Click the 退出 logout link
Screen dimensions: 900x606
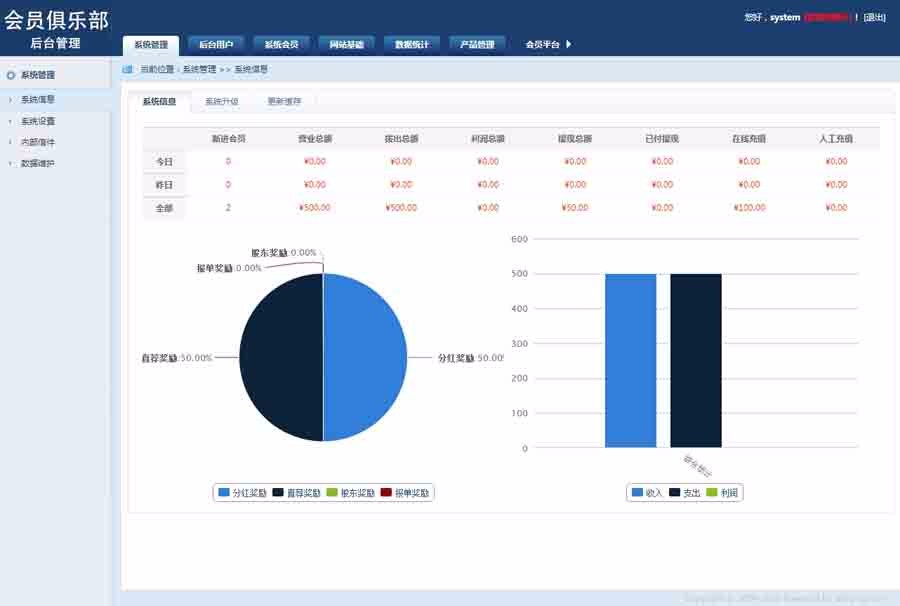(x=877, y=18)
